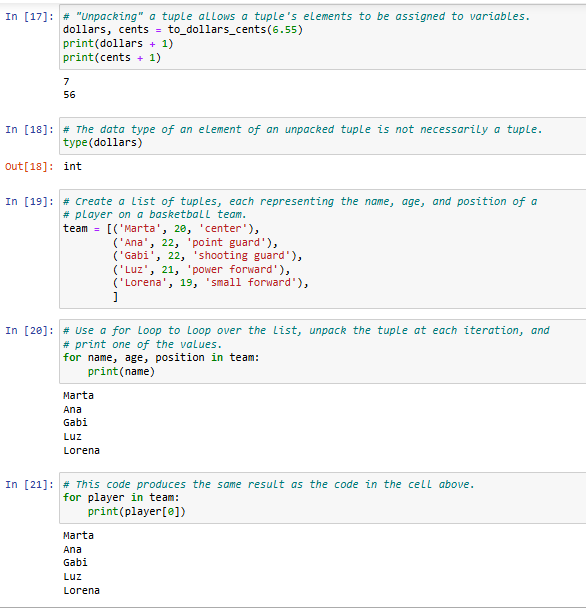586x610 pixels.
Task: Click the In [18] cell prompt
Action: click(x=29, y=130)
